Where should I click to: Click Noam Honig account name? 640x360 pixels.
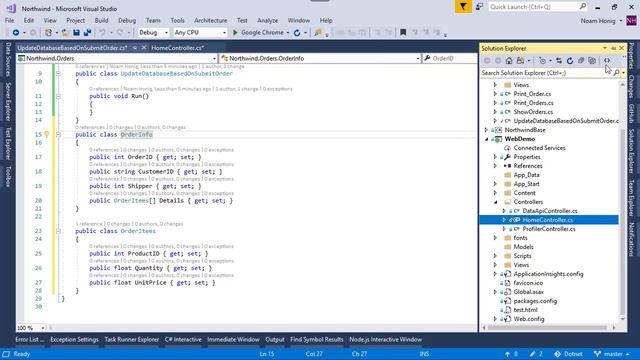pos(598,20)
